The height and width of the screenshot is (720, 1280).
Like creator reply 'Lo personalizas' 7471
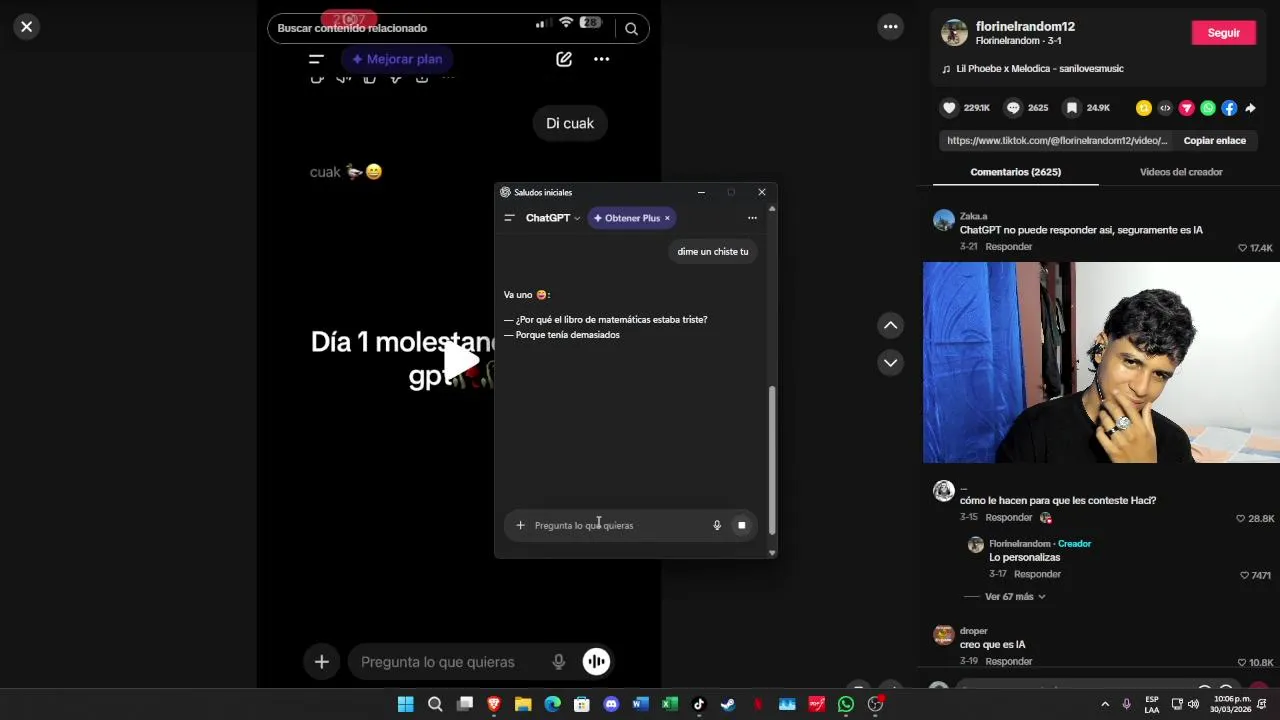(x=1245, y=576)
